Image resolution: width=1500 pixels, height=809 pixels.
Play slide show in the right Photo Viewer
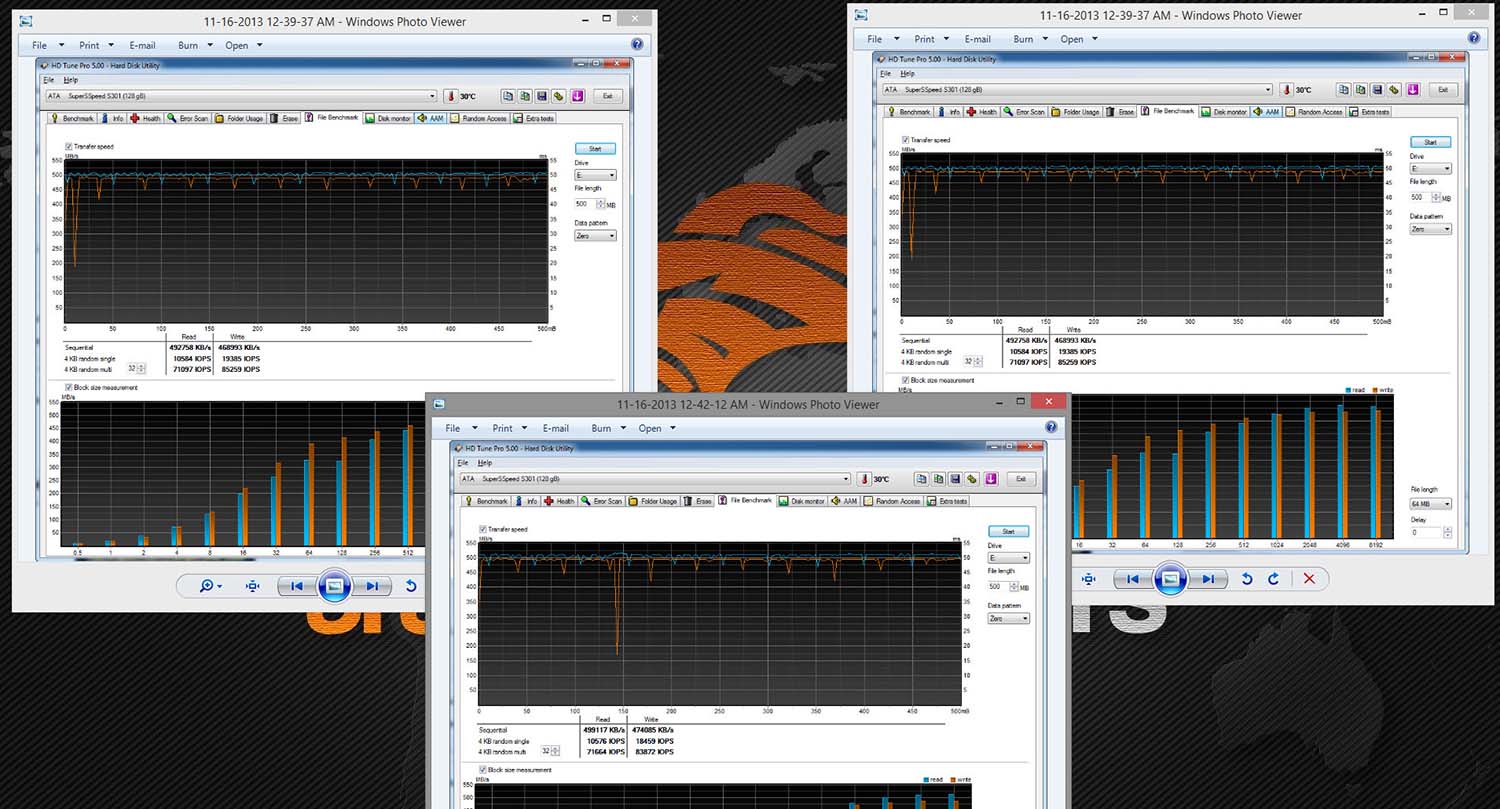[x=1170, y=579]
